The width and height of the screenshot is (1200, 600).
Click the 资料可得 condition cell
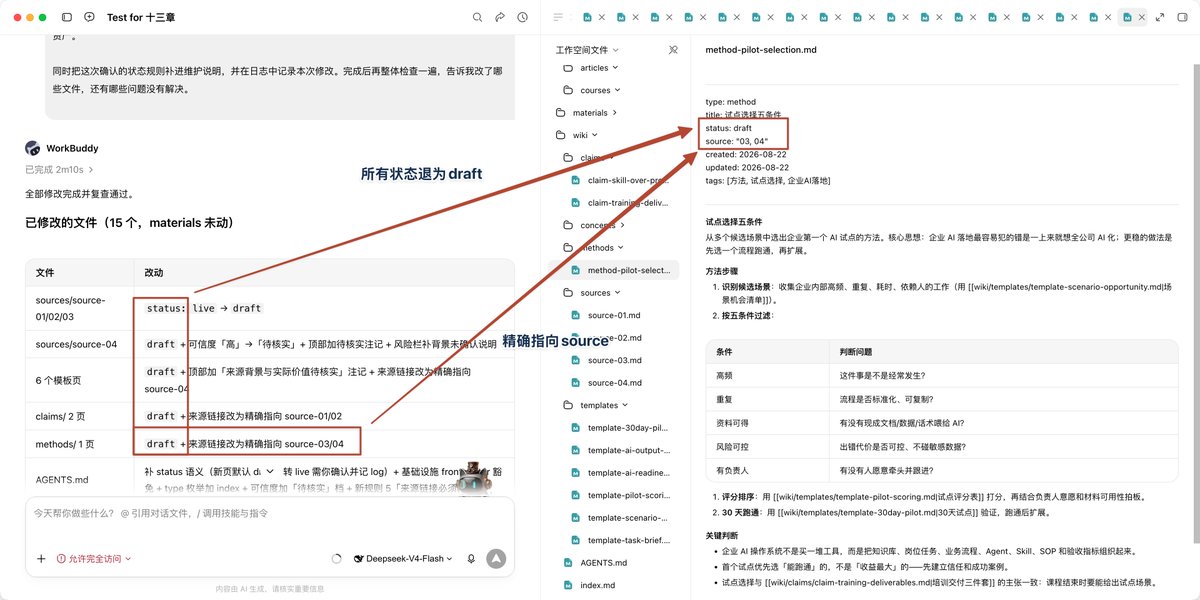click(767, 423)
